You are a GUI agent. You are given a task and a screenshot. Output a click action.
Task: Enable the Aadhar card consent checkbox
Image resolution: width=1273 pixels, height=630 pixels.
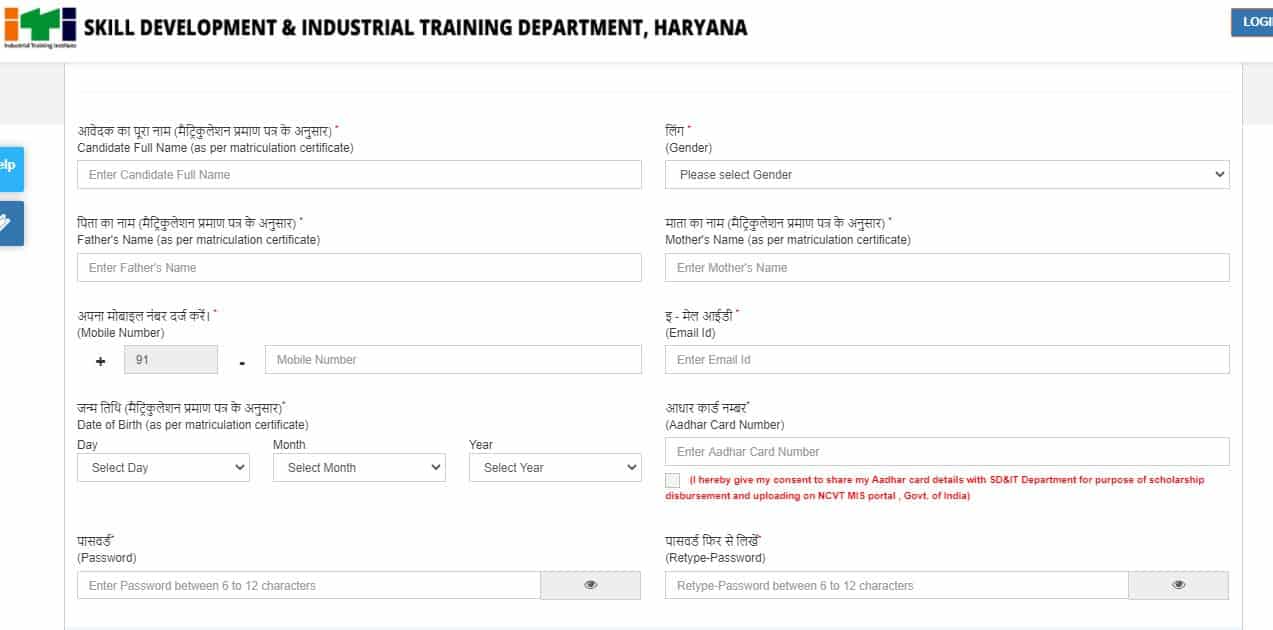(x=671, y=481)
